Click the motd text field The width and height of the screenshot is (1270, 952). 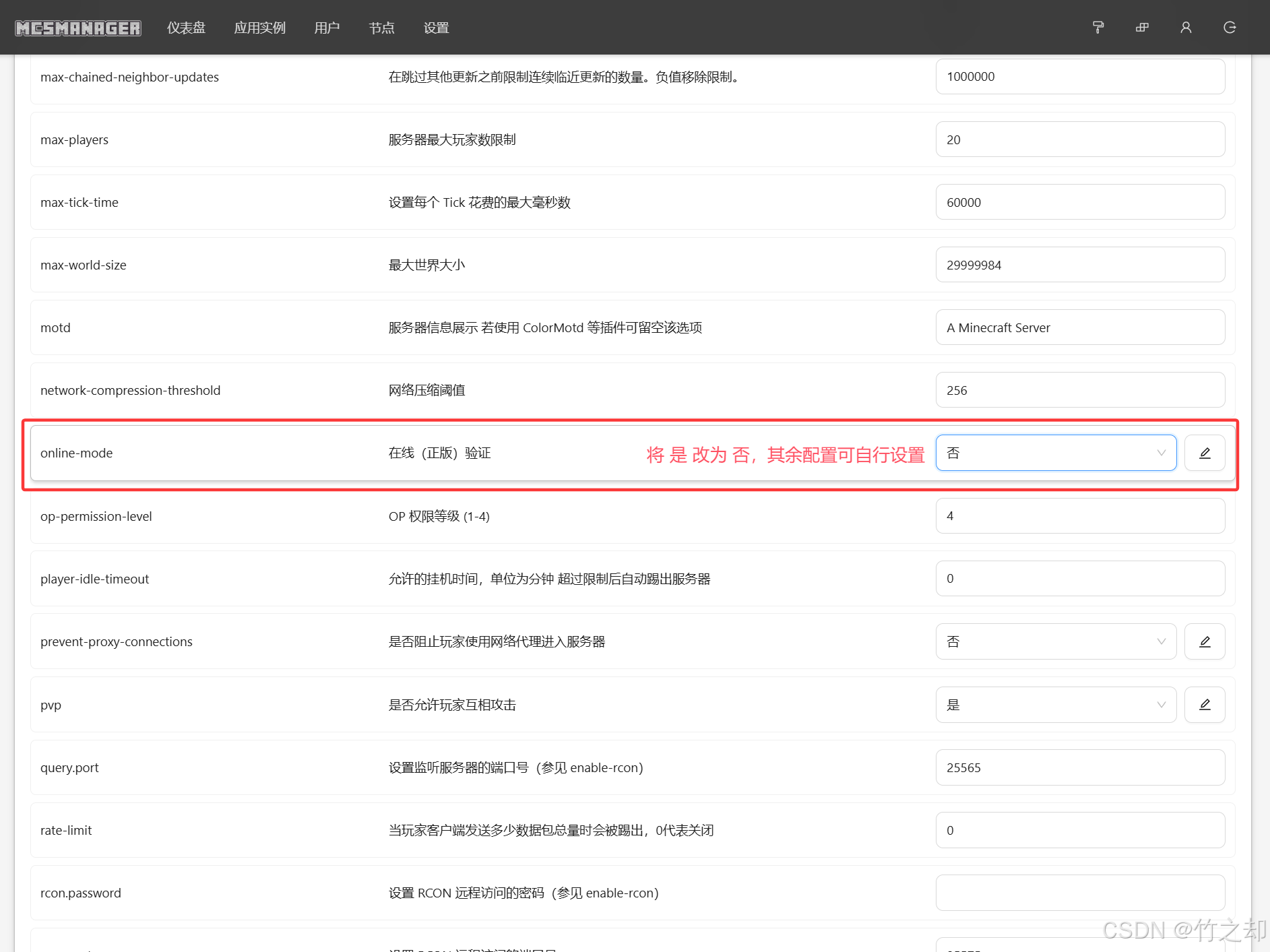tap(1080, 327)
